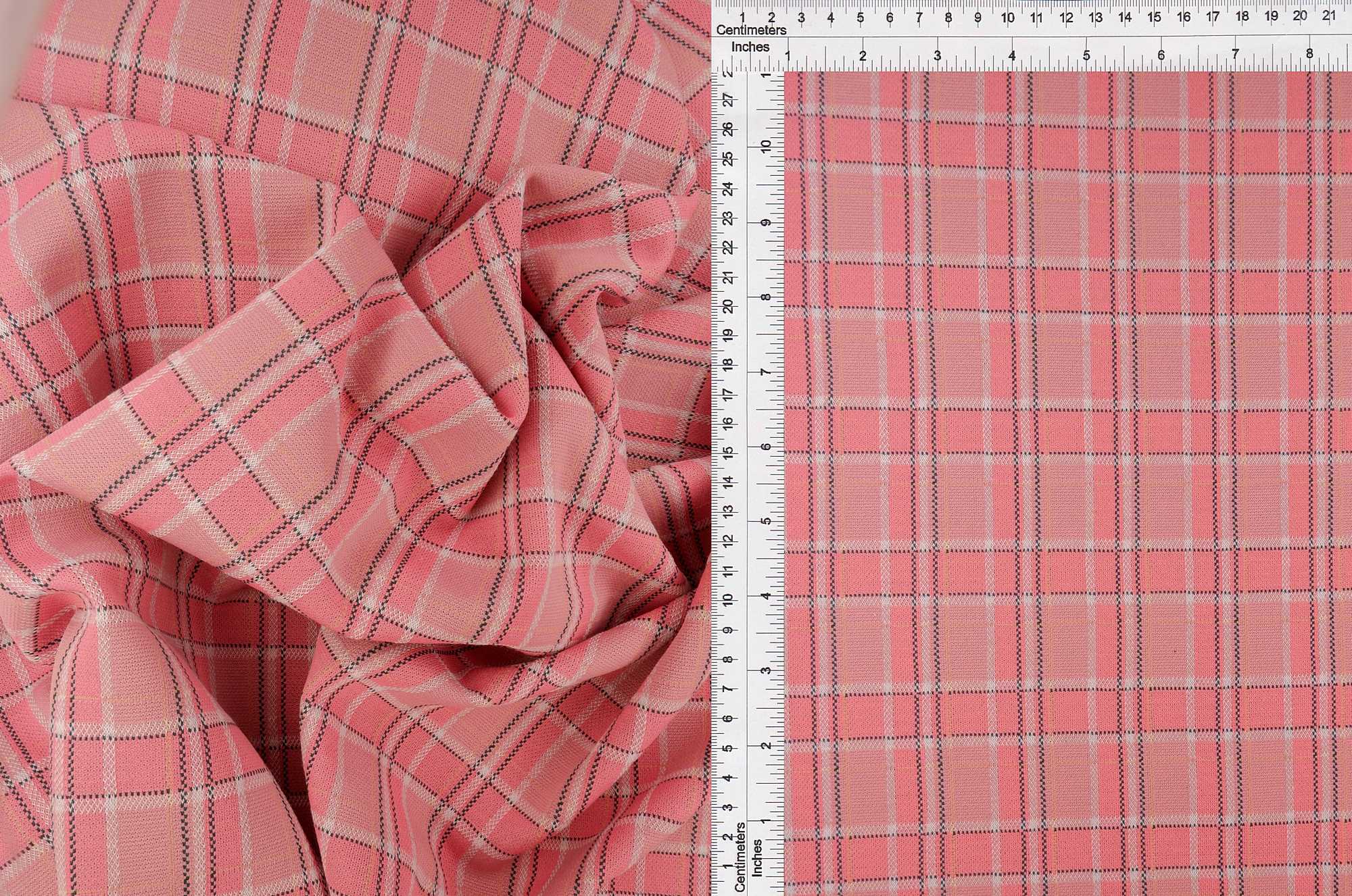Click the 27 cm mark on the vertical ruler
Viewport: 1352px width, 896px height.
(x=727, y=100)
